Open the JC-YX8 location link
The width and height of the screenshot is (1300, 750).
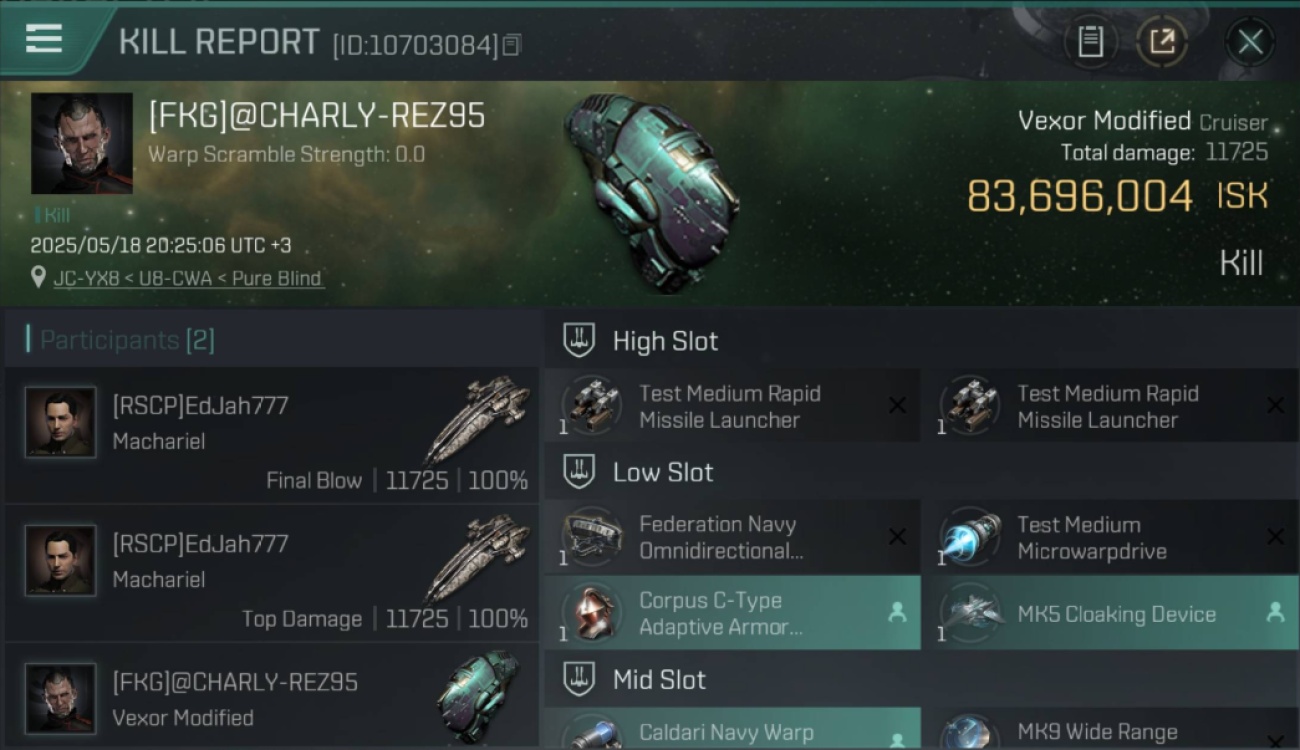pos(82,278)
